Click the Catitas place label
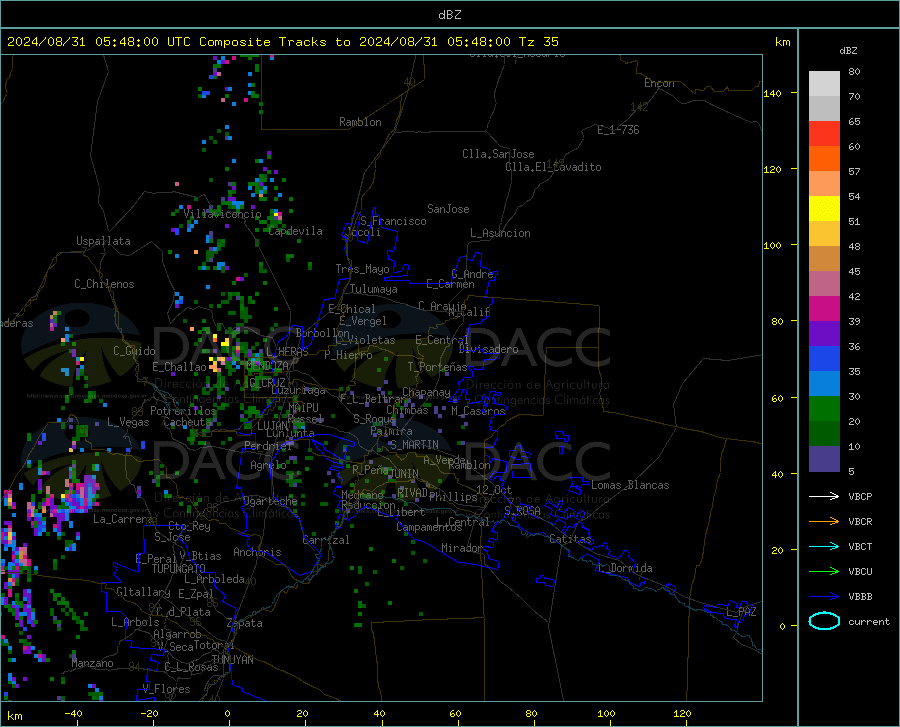Image resolution: width=900 pixels, height=727 pixels. [571, 539]
